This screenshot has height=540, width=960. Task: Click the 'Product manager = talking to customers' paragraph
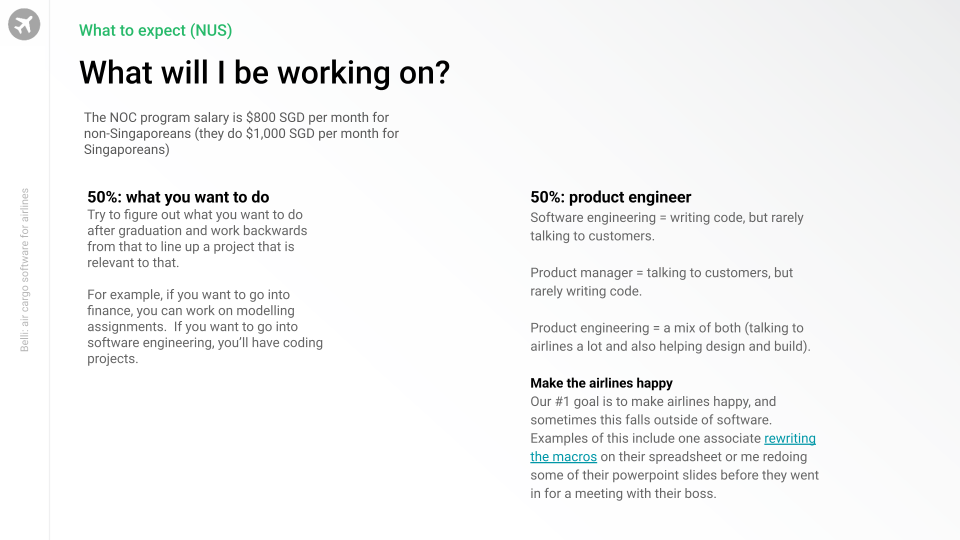(x=661, y=282)
